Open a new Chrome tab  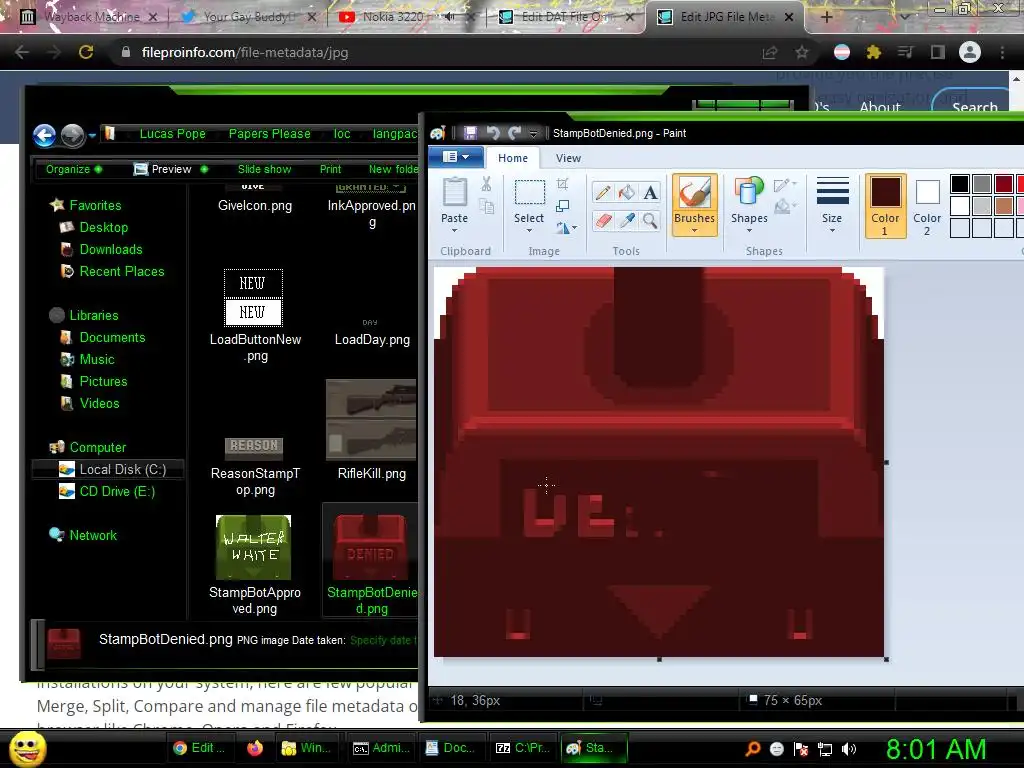coord(826,17)
